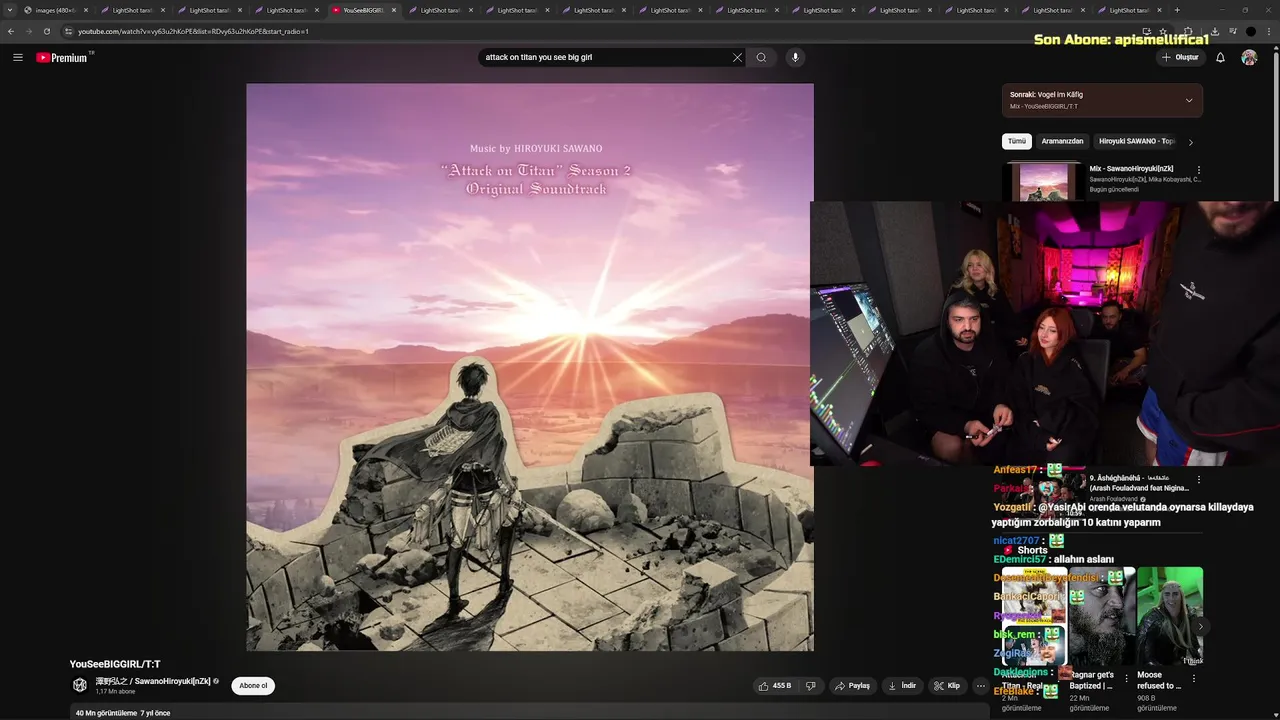Image resolution: width=1280 pixels, height=720 pixels.
Task: Expand description at 40 Mn görüntüleme
Action: pyautogui.click(x=123, y=713)
